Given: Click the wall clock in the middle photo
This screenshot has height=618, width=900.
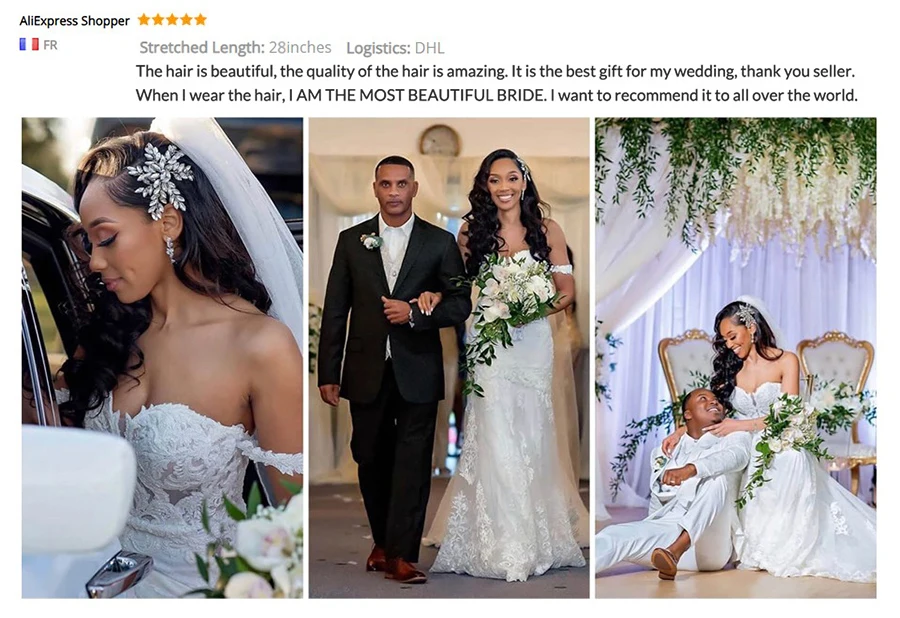Looking at the screenshot, I should pyautogui.click(x=440, y=141).
